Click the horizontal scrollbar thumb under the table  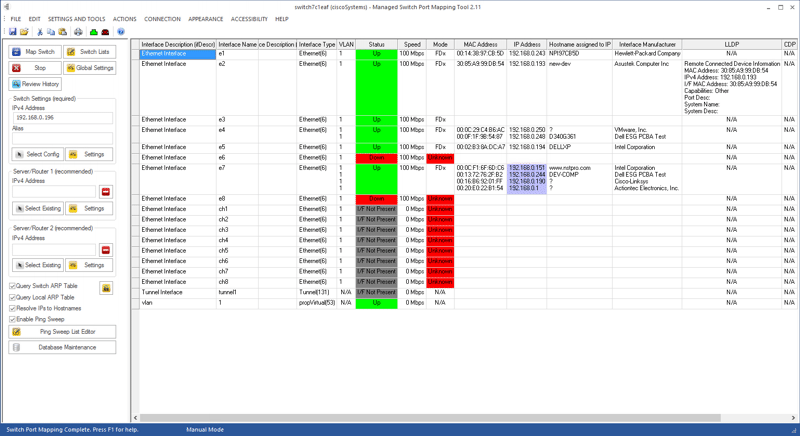point(430,418)
